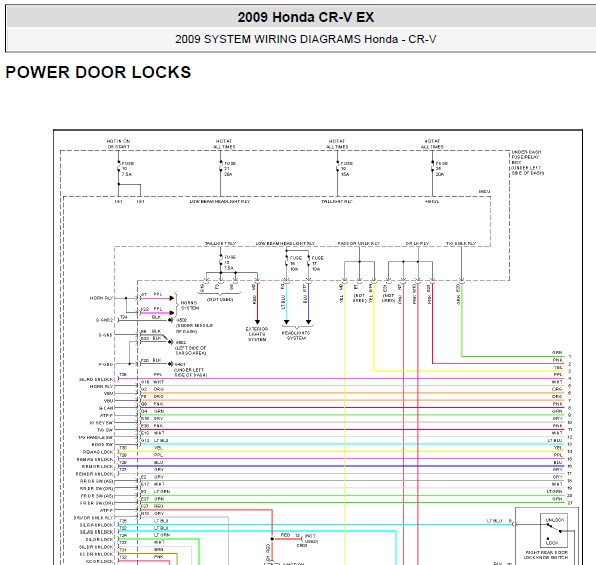Click the 'PASS DR UNLK RLY' label
Screen dimensions: 596x565
point(359,243)
